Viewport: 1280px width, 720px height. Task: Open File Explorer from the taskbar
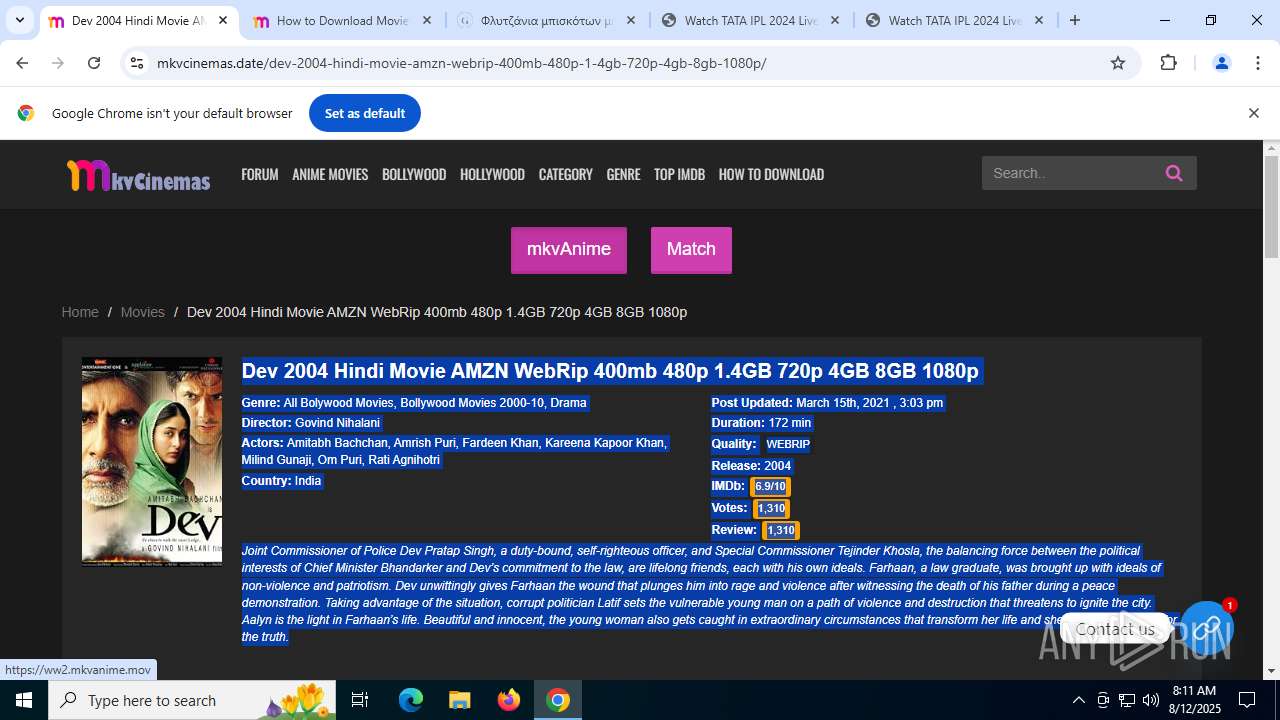pos(459,700)
